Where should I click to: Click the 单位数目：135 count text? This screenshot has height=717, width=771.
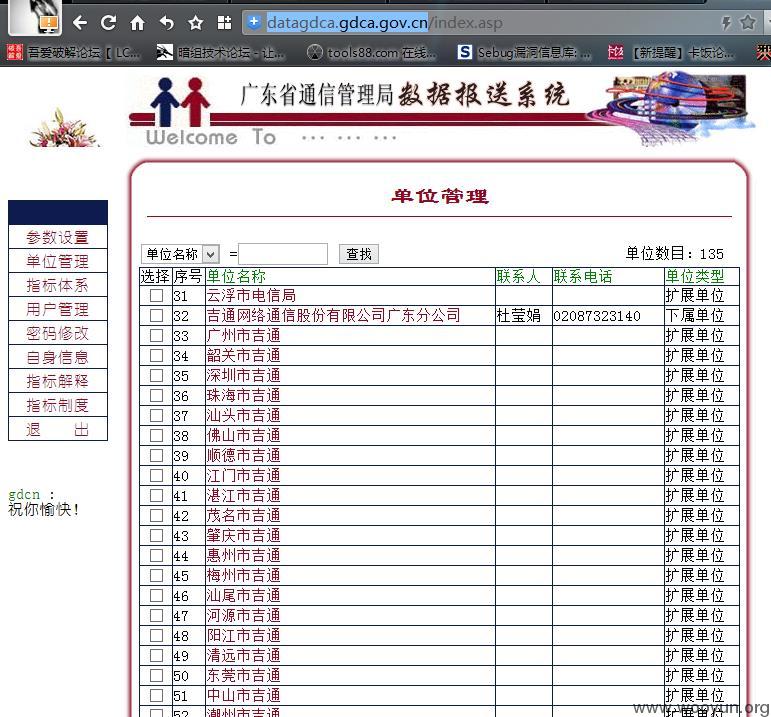[x=675, y=254]
